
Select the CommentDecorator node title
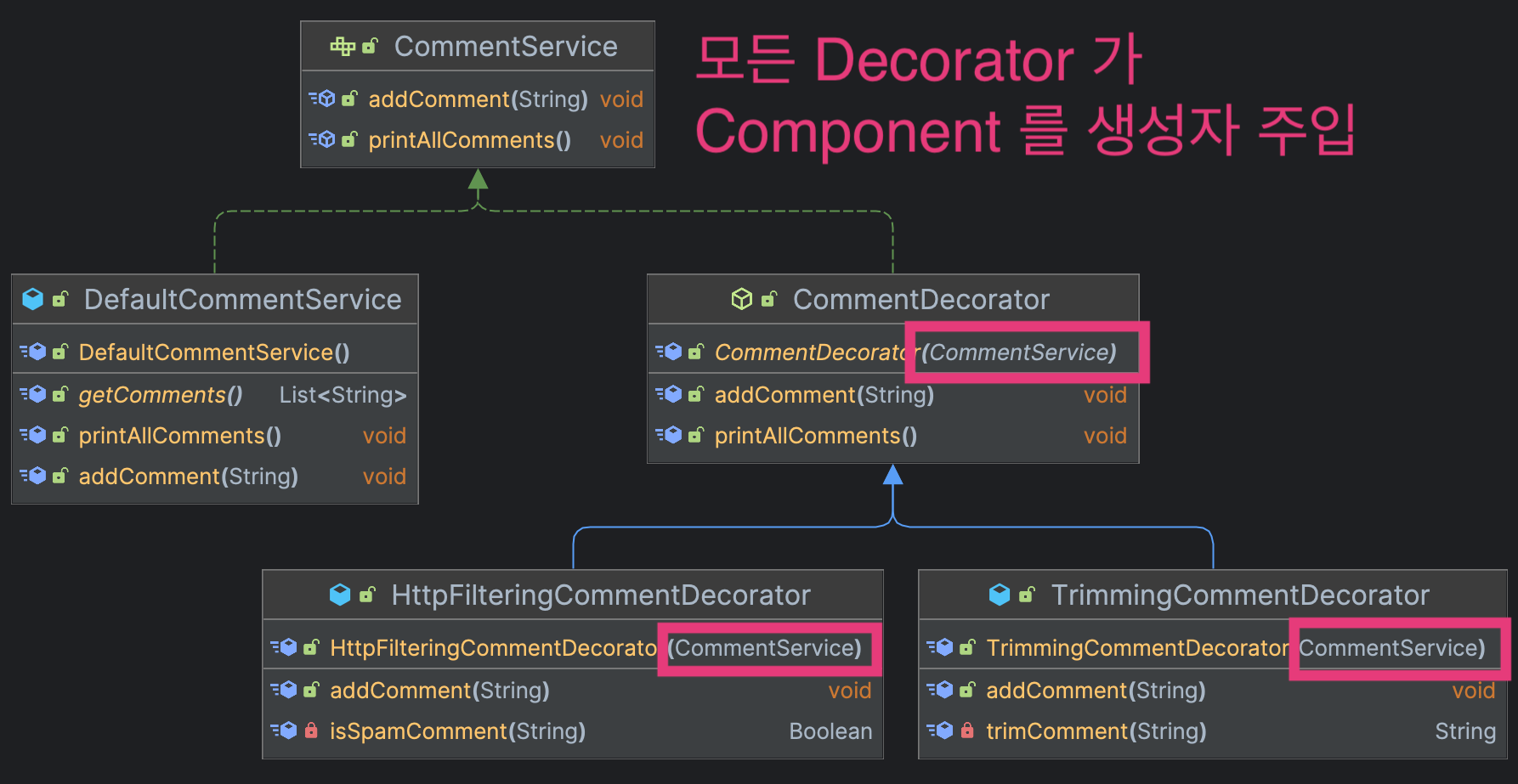point(921,300)
